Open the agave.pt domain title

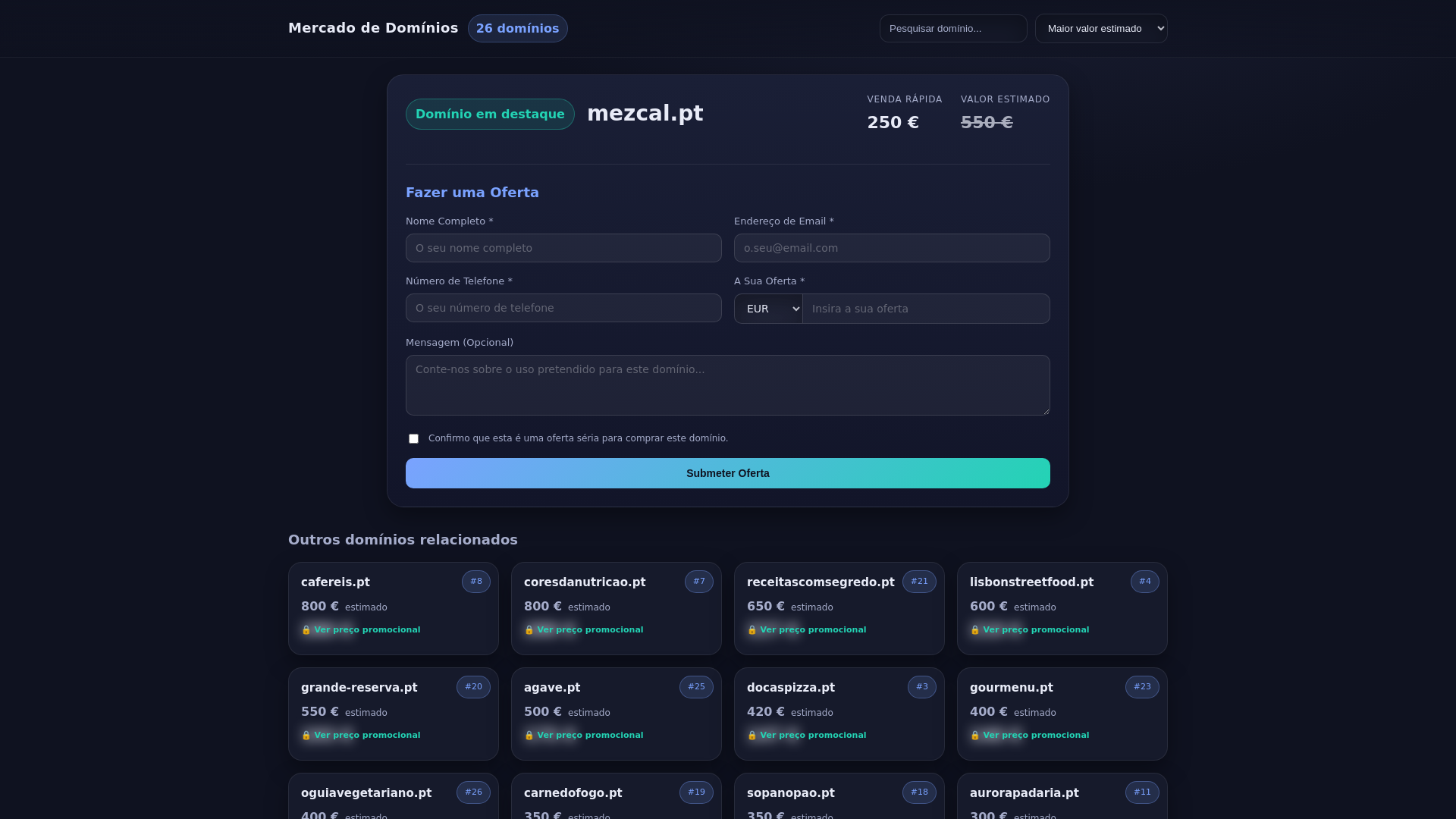click(552, 688)
